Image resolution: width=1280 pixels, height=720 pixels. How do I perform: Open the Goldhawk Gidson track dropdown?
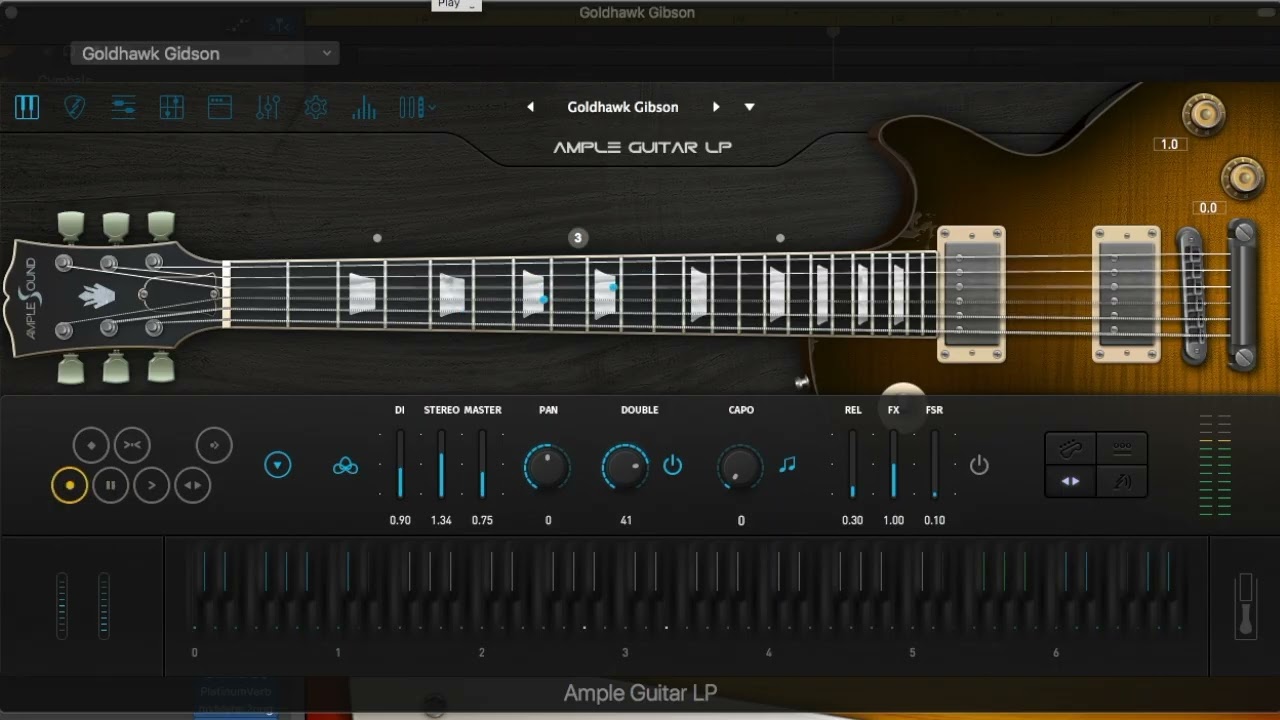[204, 54]
